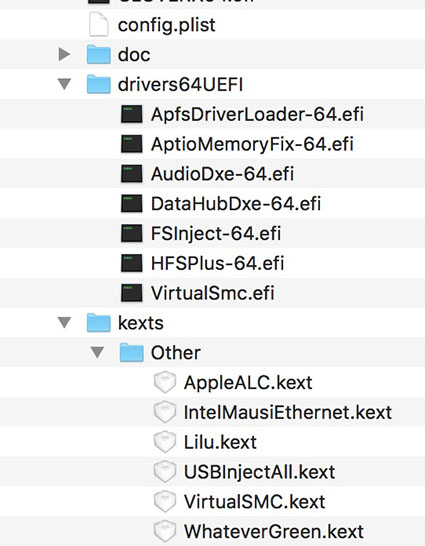Select the Other folder icon

(132, 352)
